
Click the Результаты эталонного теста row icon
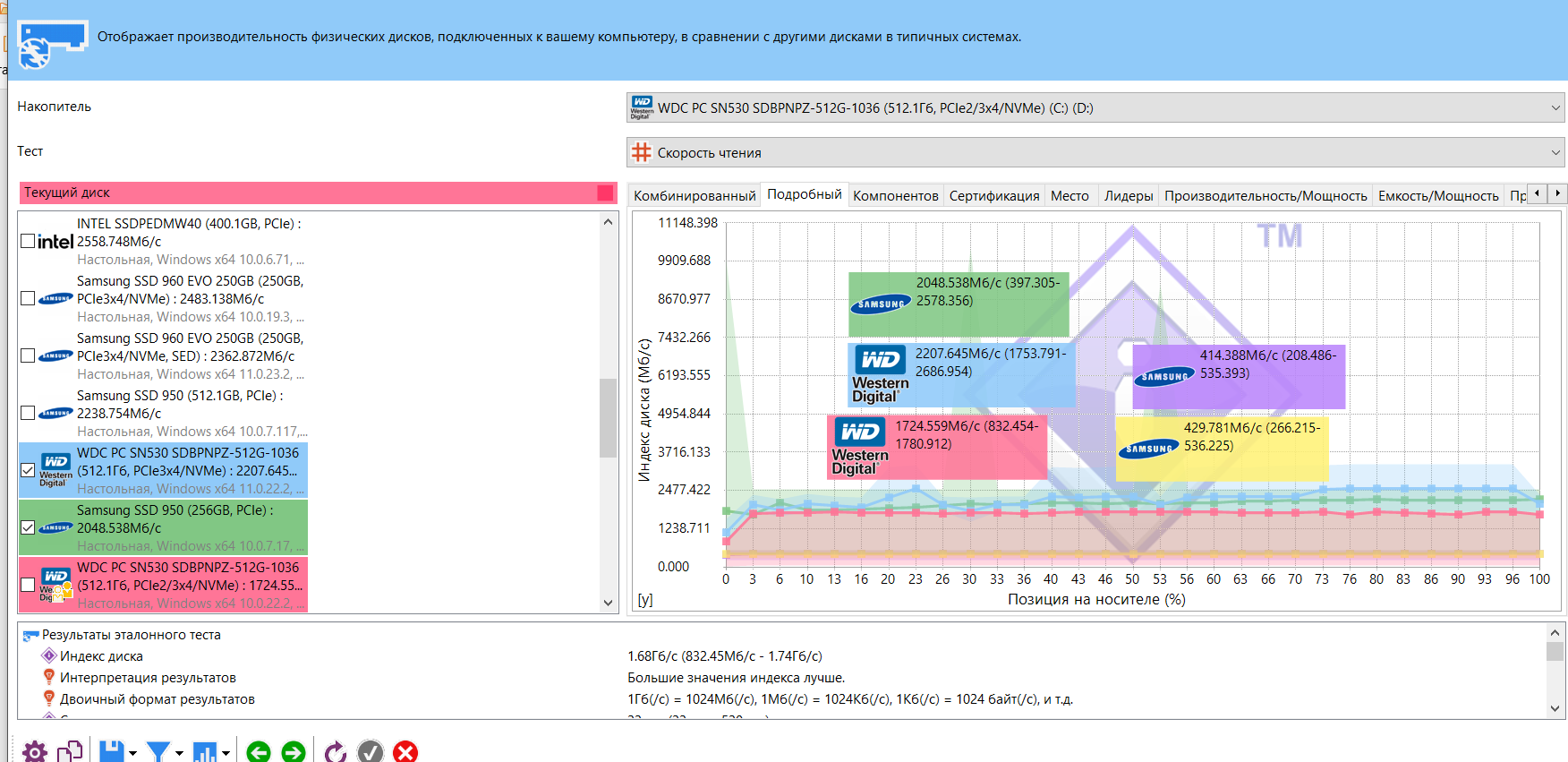pyautogui.click(x=30, y=636)
